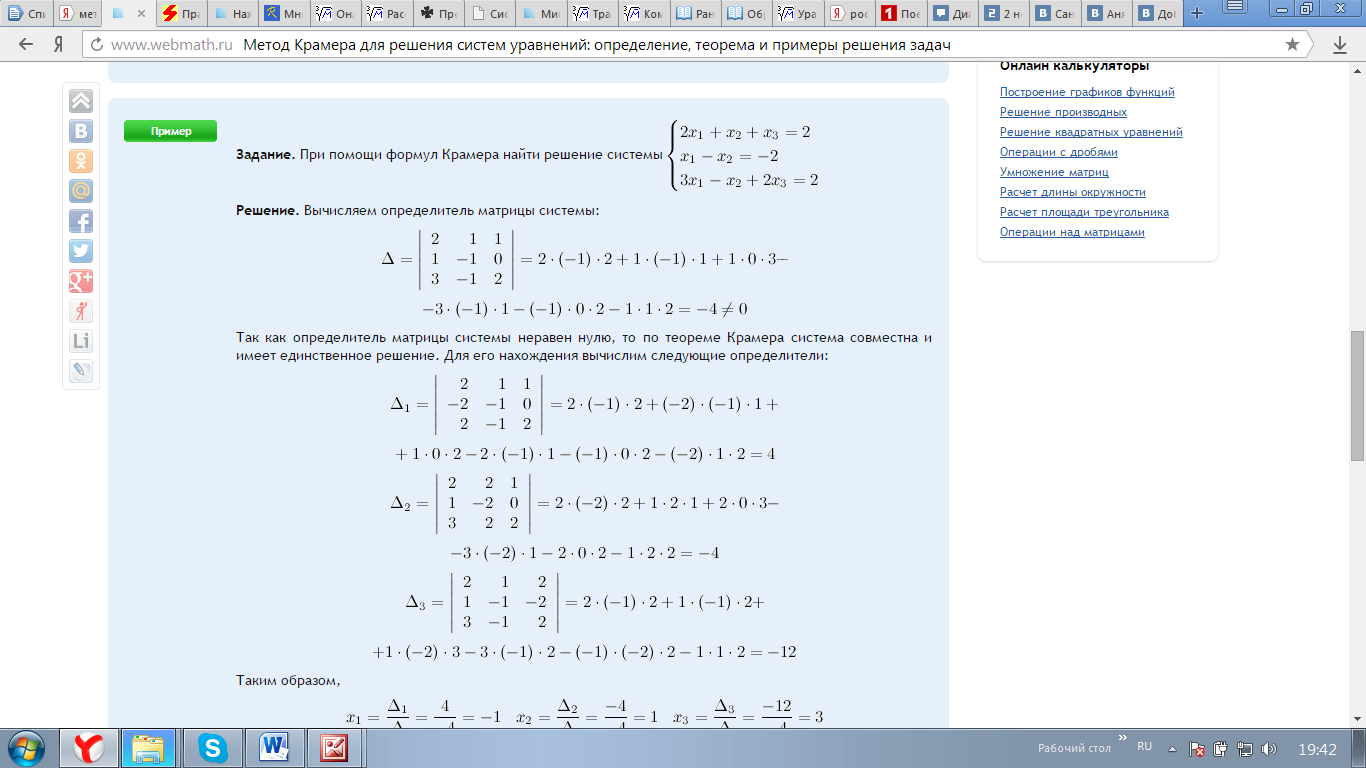Open Windows Explorer from the taskbar
This screenshot has width=1366, height=768.
[149, 748]
